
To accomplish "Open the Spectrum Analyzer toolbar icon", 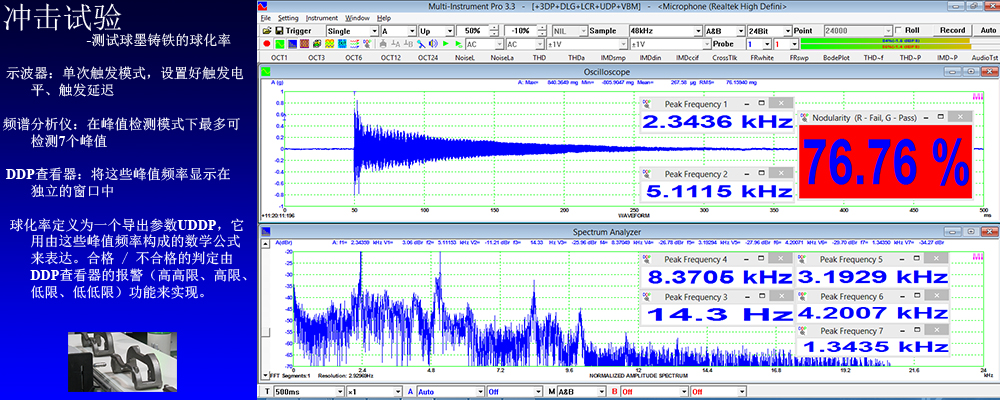I will [x=292, y=44].
